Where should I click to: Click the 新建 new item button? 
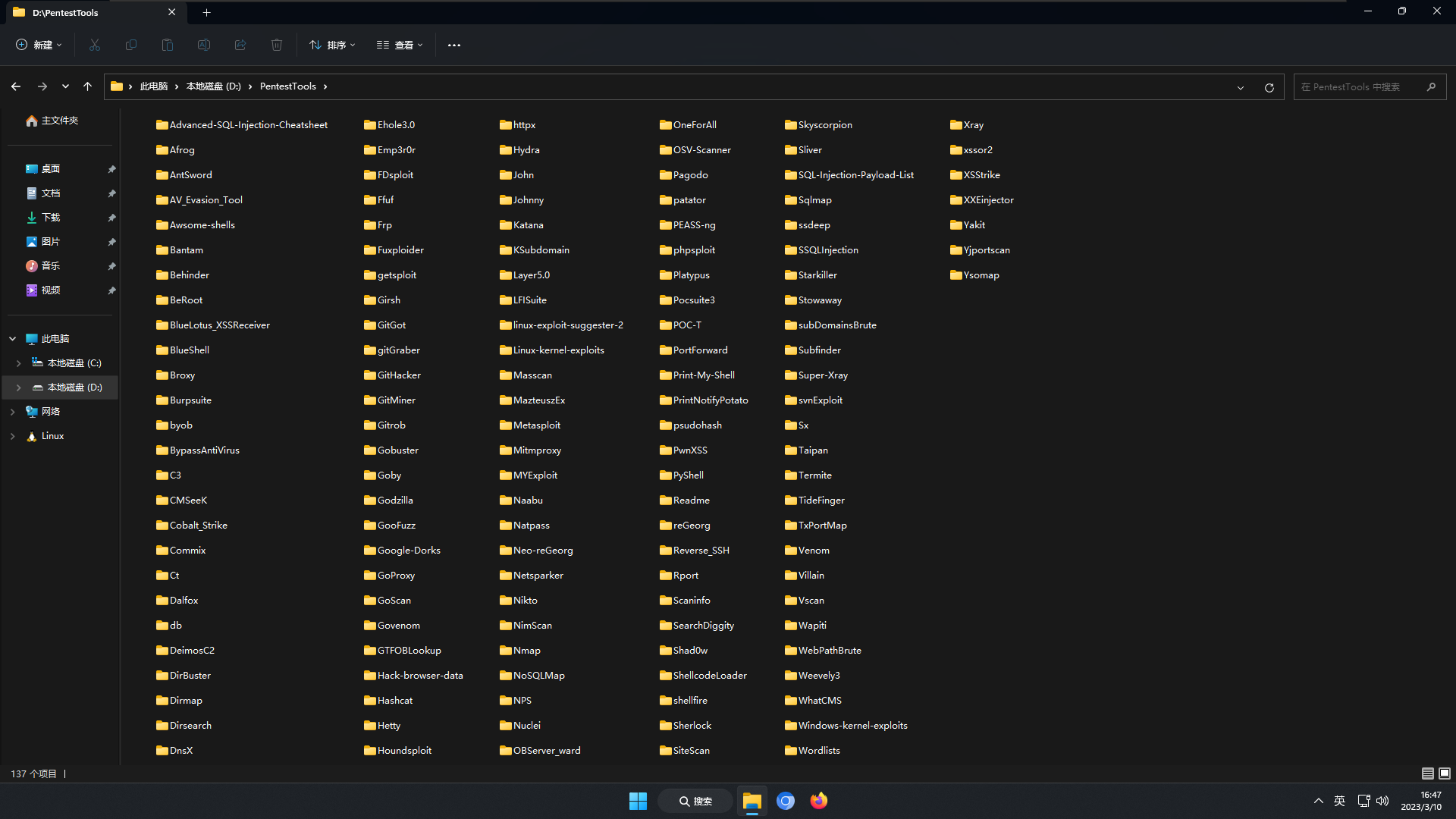pyautogui.click(x=39, y=45)
